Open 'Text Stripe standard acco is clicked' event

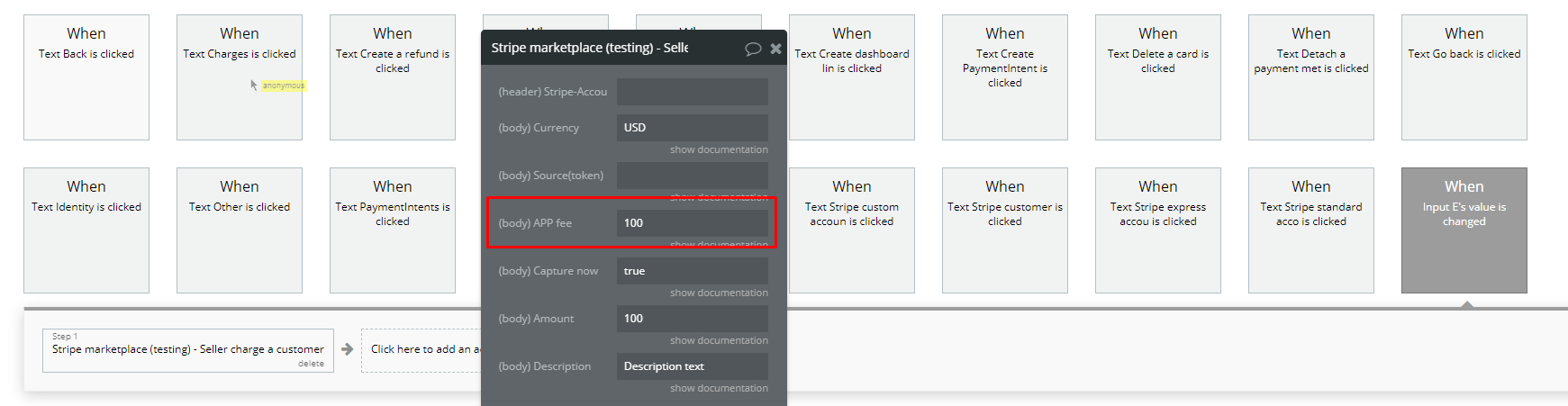pyautogui.click(x=1311, y=230)
